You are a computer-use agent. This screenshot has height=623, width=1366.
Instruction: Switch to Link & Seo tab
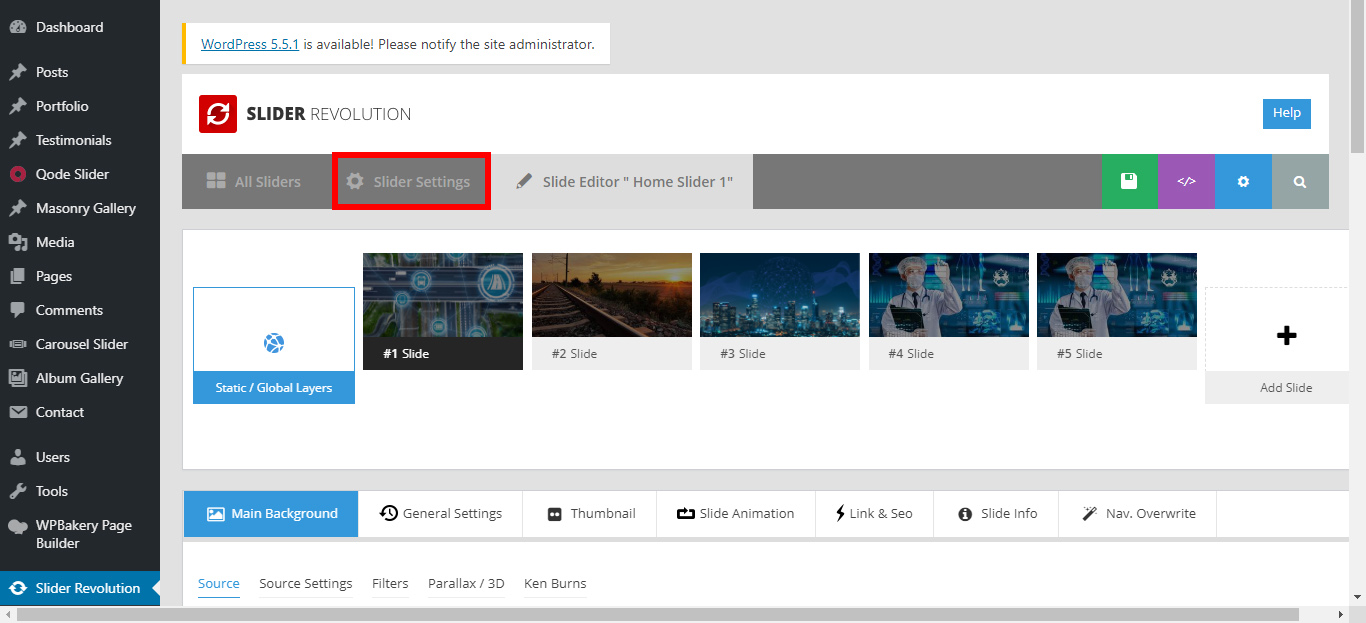(874, 514)
